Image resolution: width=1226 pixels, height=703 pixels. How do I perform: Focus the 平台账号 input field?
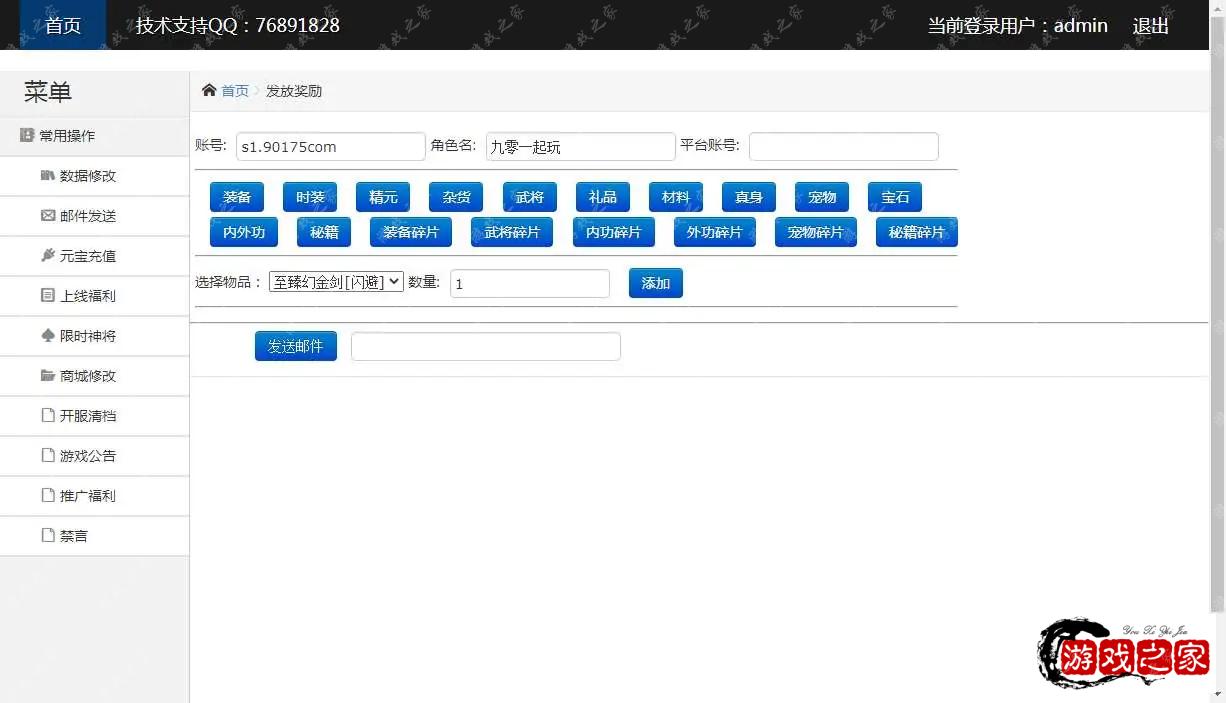[x=843, y=146]
